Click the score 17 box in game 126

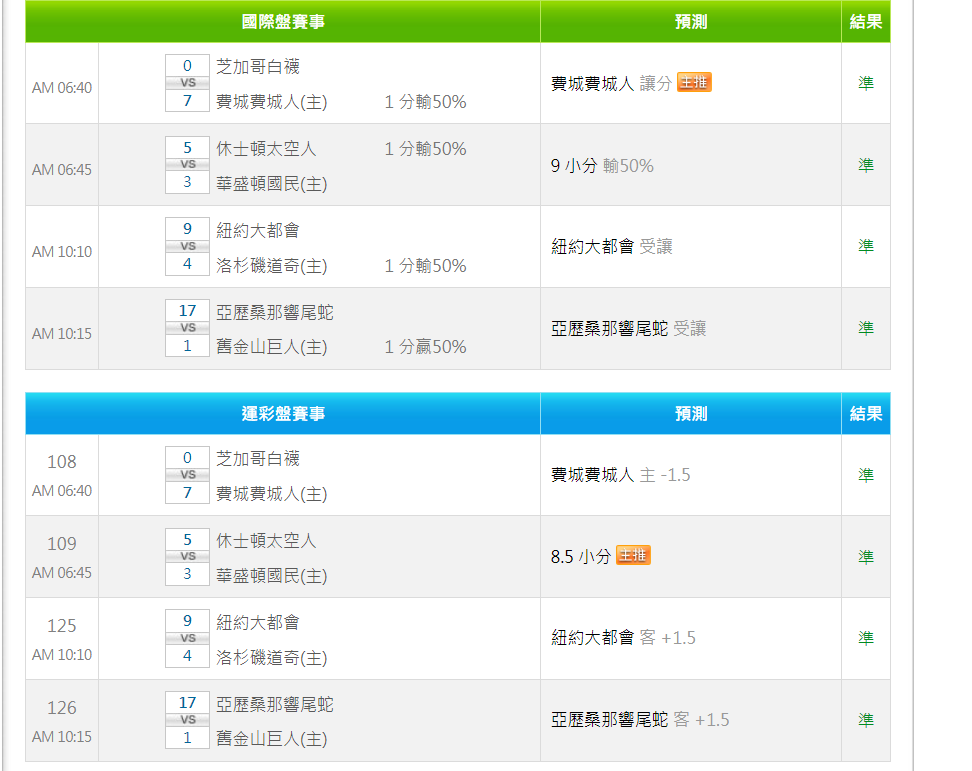click(187, 703)
